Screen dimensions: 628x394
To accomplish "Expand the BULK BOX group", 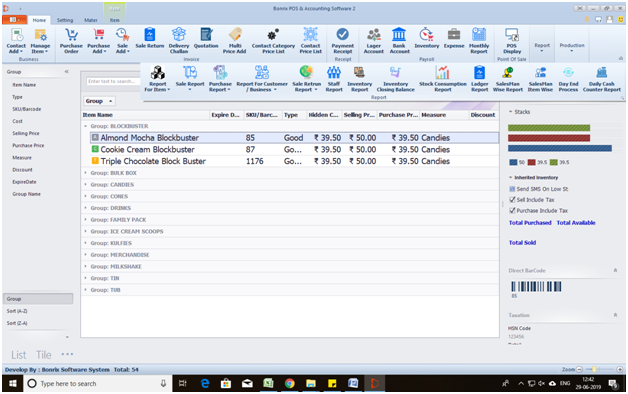I will pos(85,173).
